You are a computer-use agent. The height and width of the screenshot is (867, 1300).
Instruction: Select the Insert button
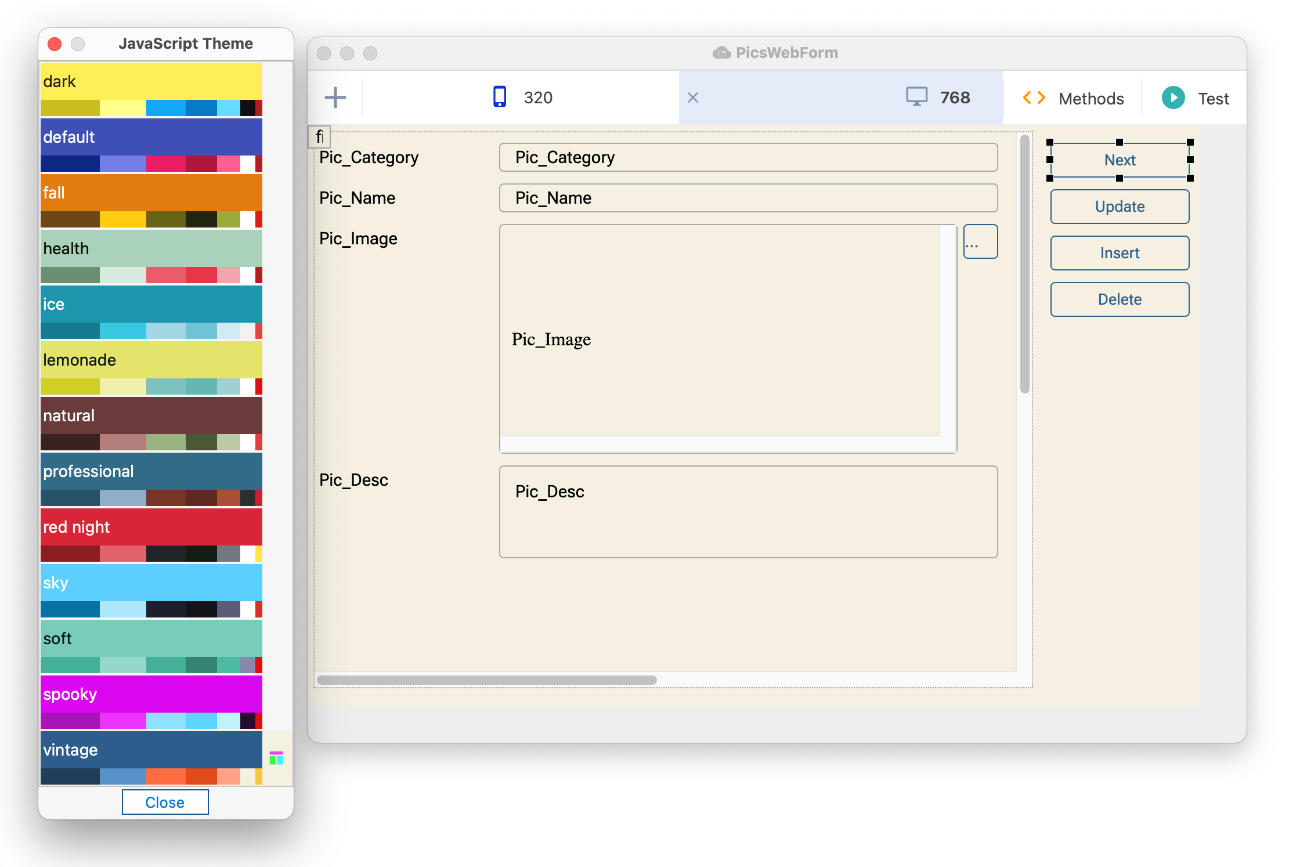click(1120, 253)
